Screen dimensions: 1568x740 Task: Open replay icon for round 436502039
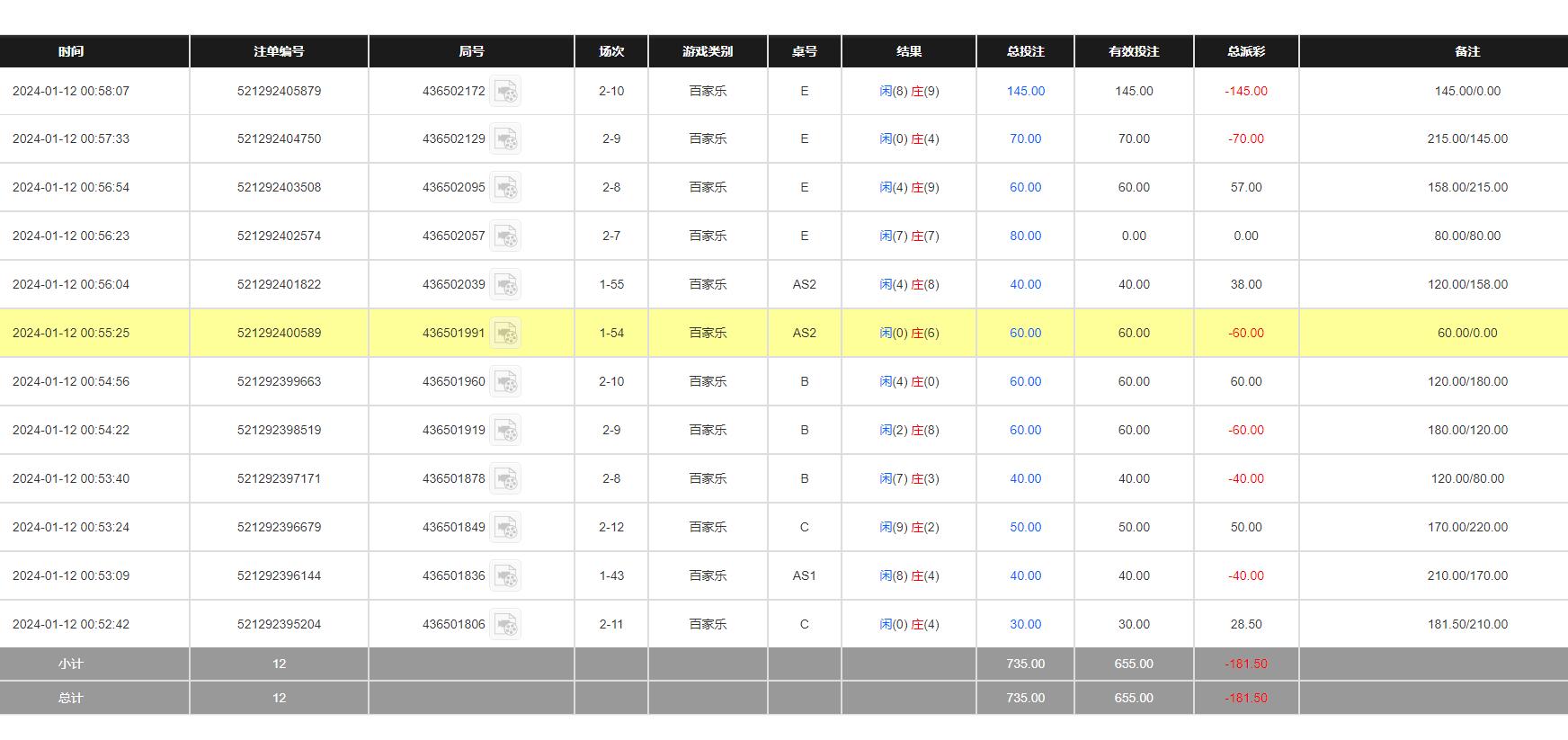tap(505, 285)
